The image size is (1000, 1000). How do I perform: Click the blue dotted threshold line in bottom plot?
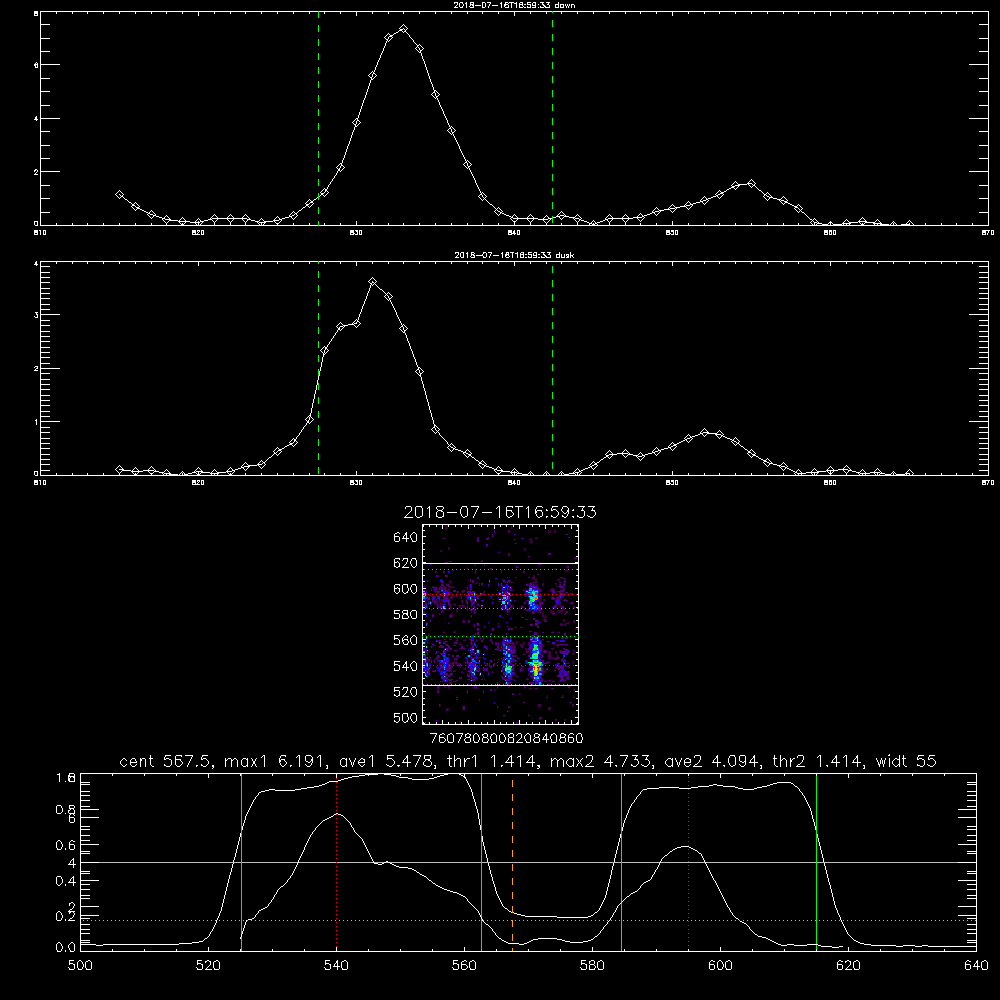point(528,920)
